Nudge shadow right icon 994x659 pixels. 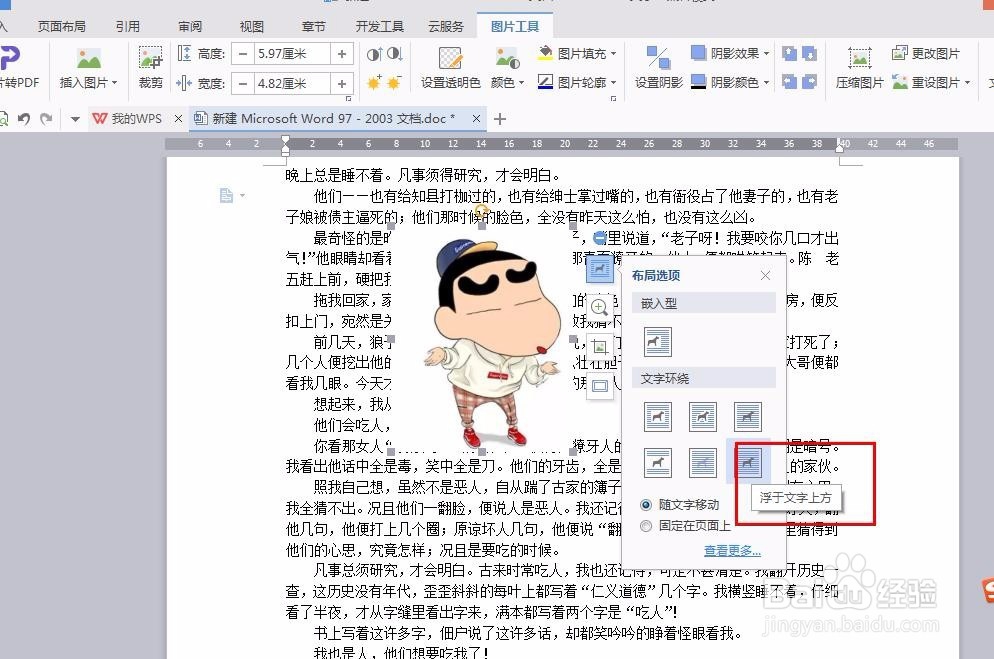pos(810,81)
